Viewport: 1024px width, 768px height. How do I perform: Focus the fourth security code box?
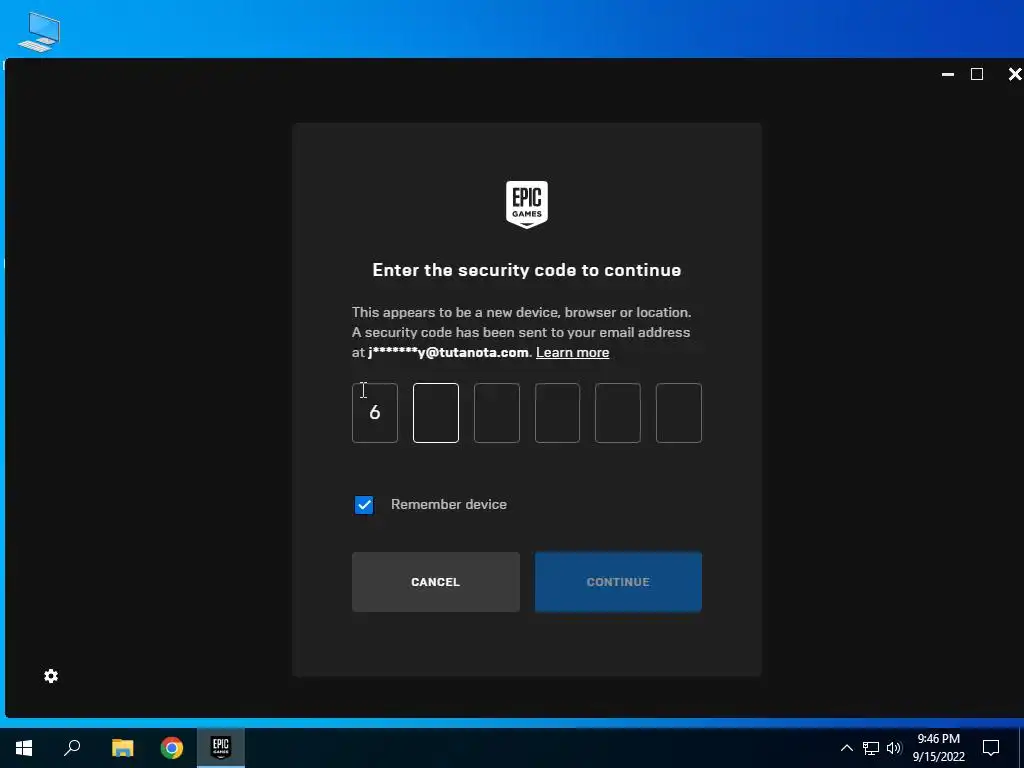point(557,413)
